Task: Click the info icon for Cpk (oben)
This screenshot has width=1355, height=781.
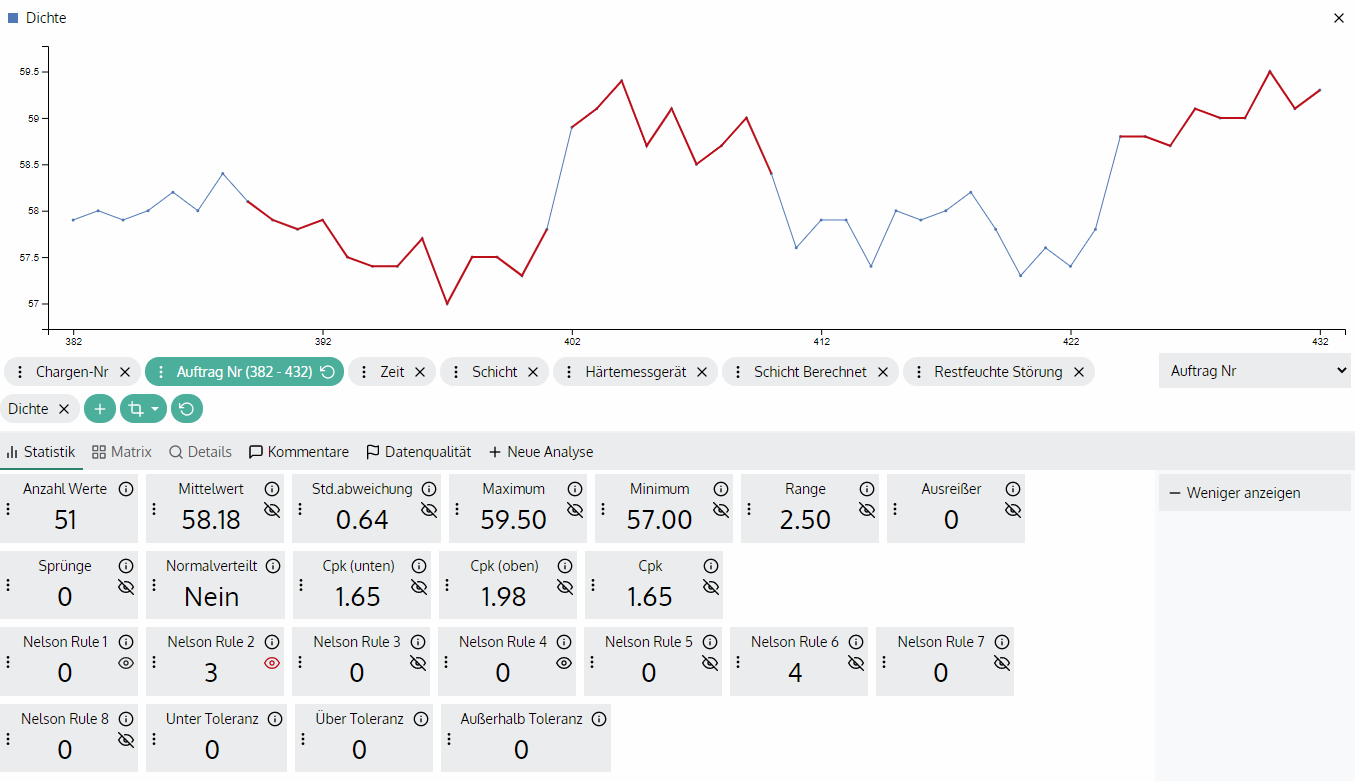Action: (x=565, y=566)
